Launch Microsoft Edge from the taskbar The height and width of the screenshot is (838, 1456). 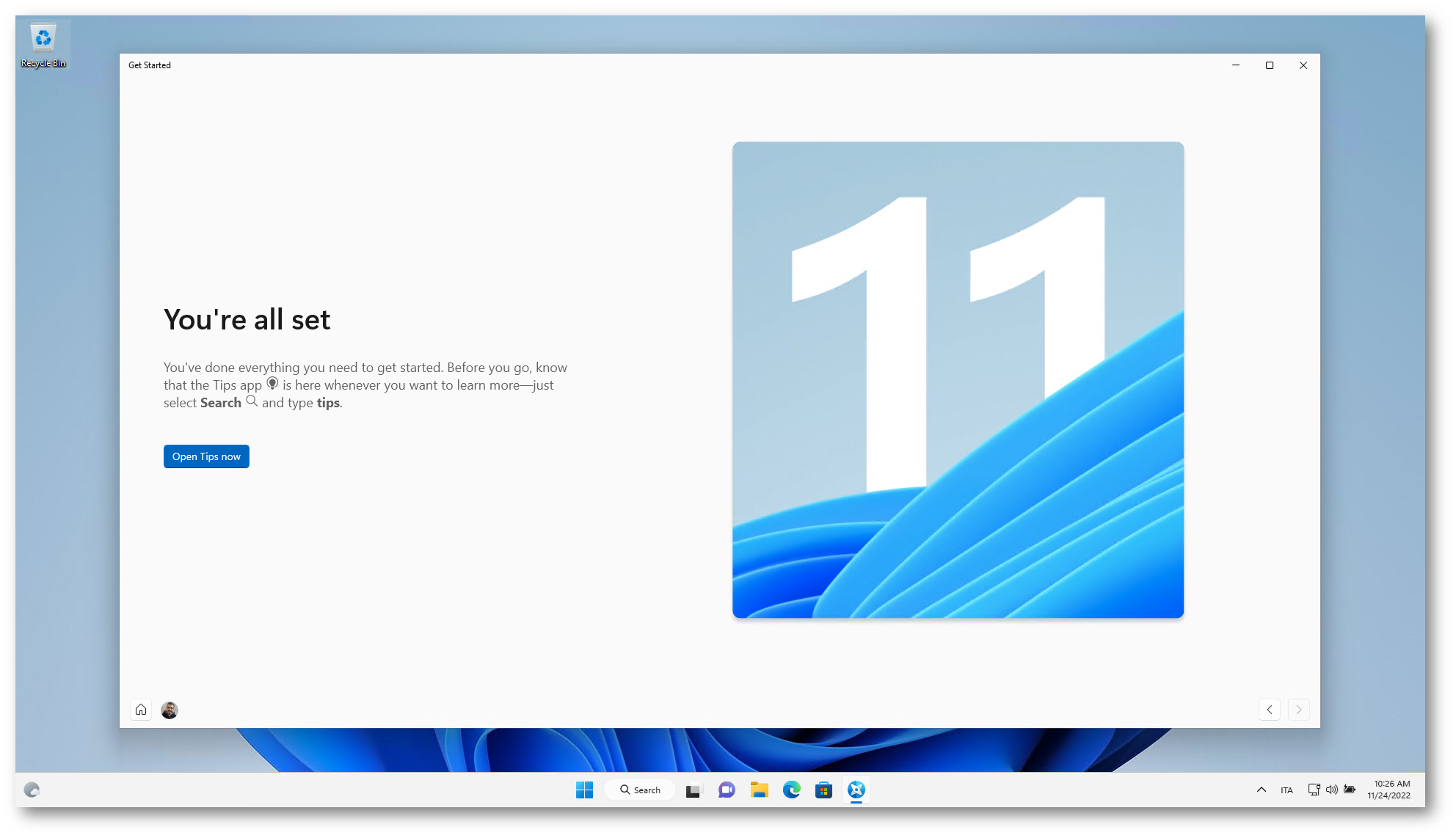coord(791,790)
